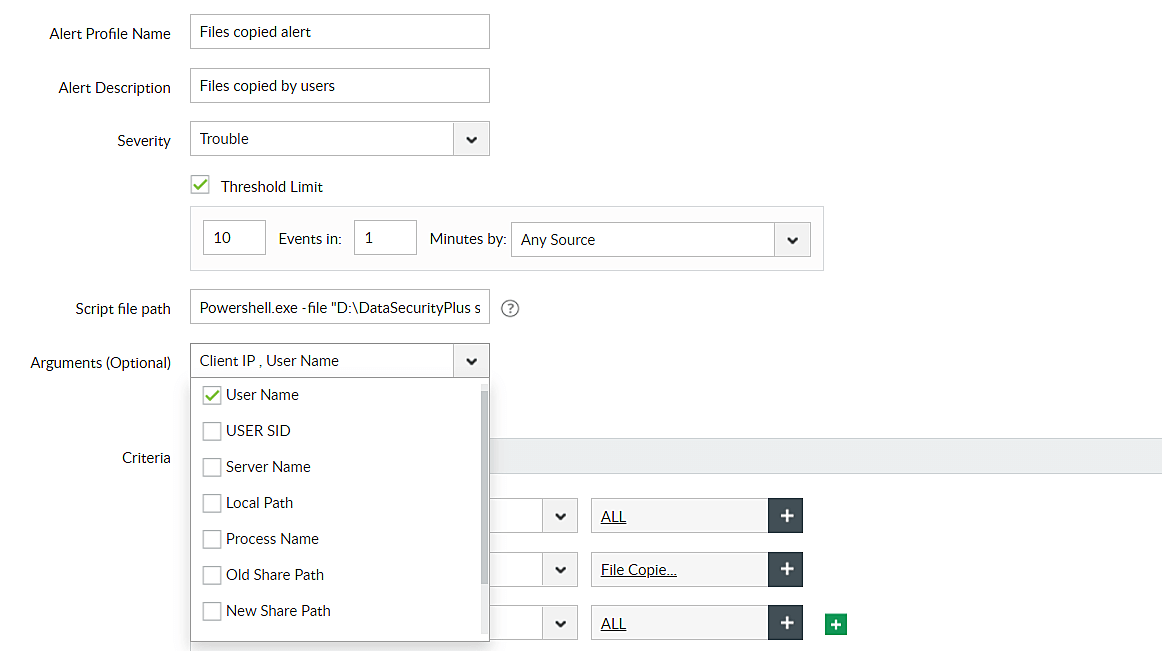Viewport: 1162px width, 651px height.
Task: Check the Local Path argument option
Action: pos(212,503)
